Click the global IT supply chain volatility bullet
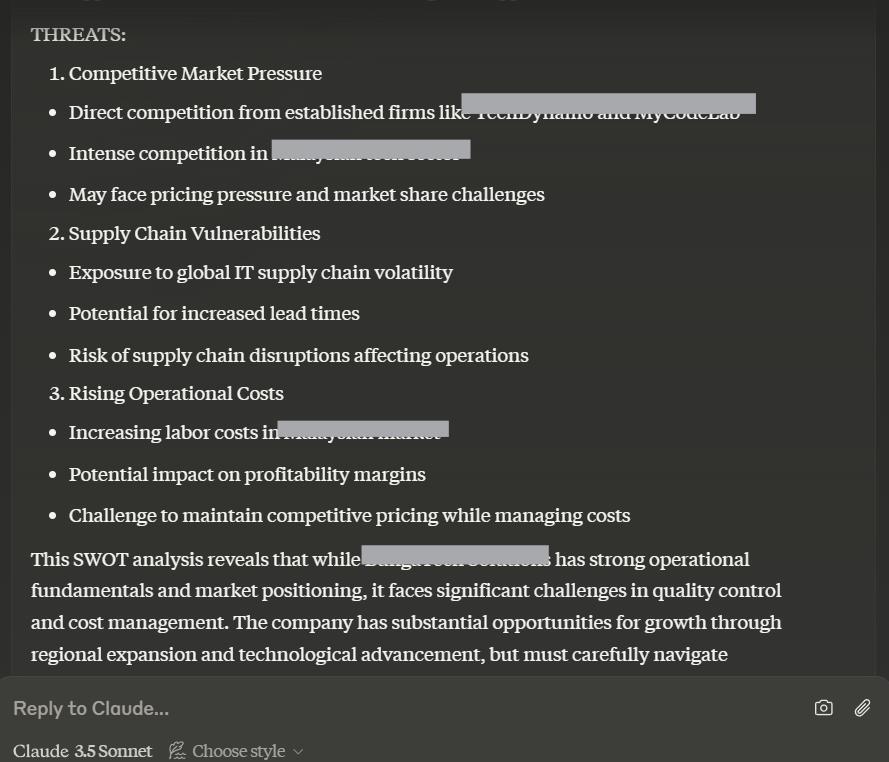Screen dimensions: 889x762 [260, 273]
